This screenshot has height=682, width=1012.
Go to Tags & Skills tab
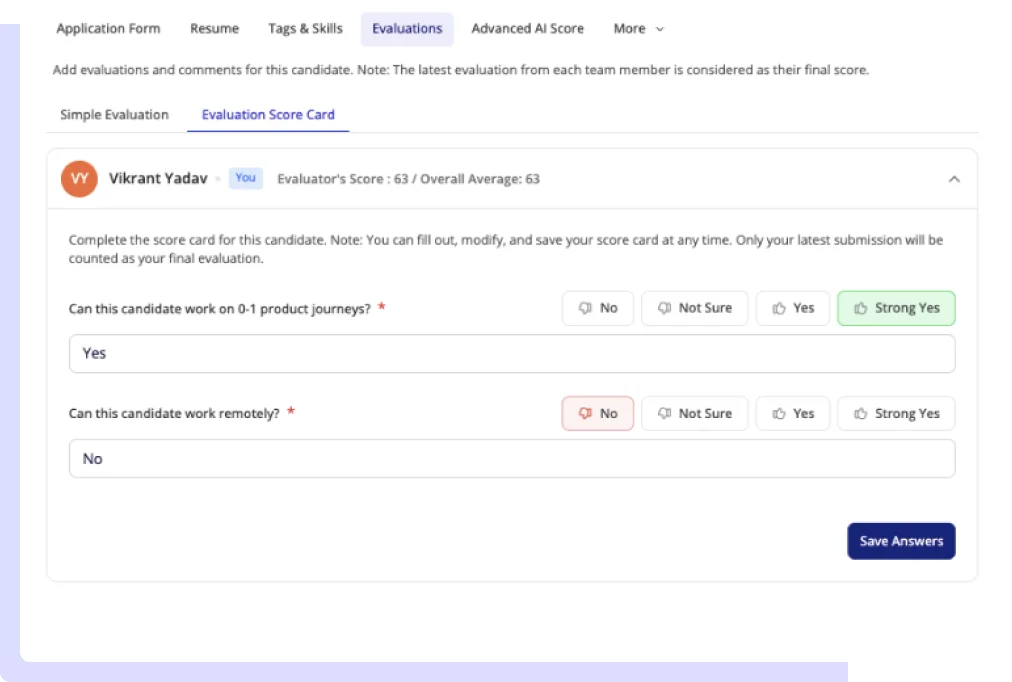[x=305, y=29]
